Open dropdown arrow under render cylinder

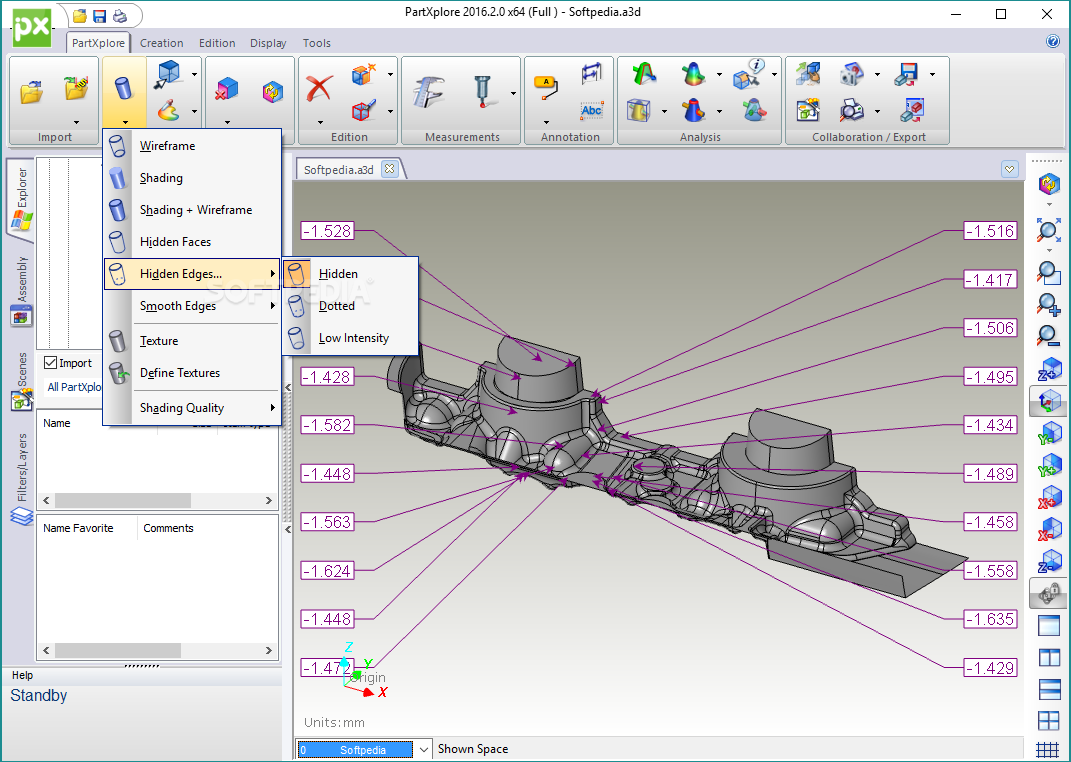coord(124,123)
